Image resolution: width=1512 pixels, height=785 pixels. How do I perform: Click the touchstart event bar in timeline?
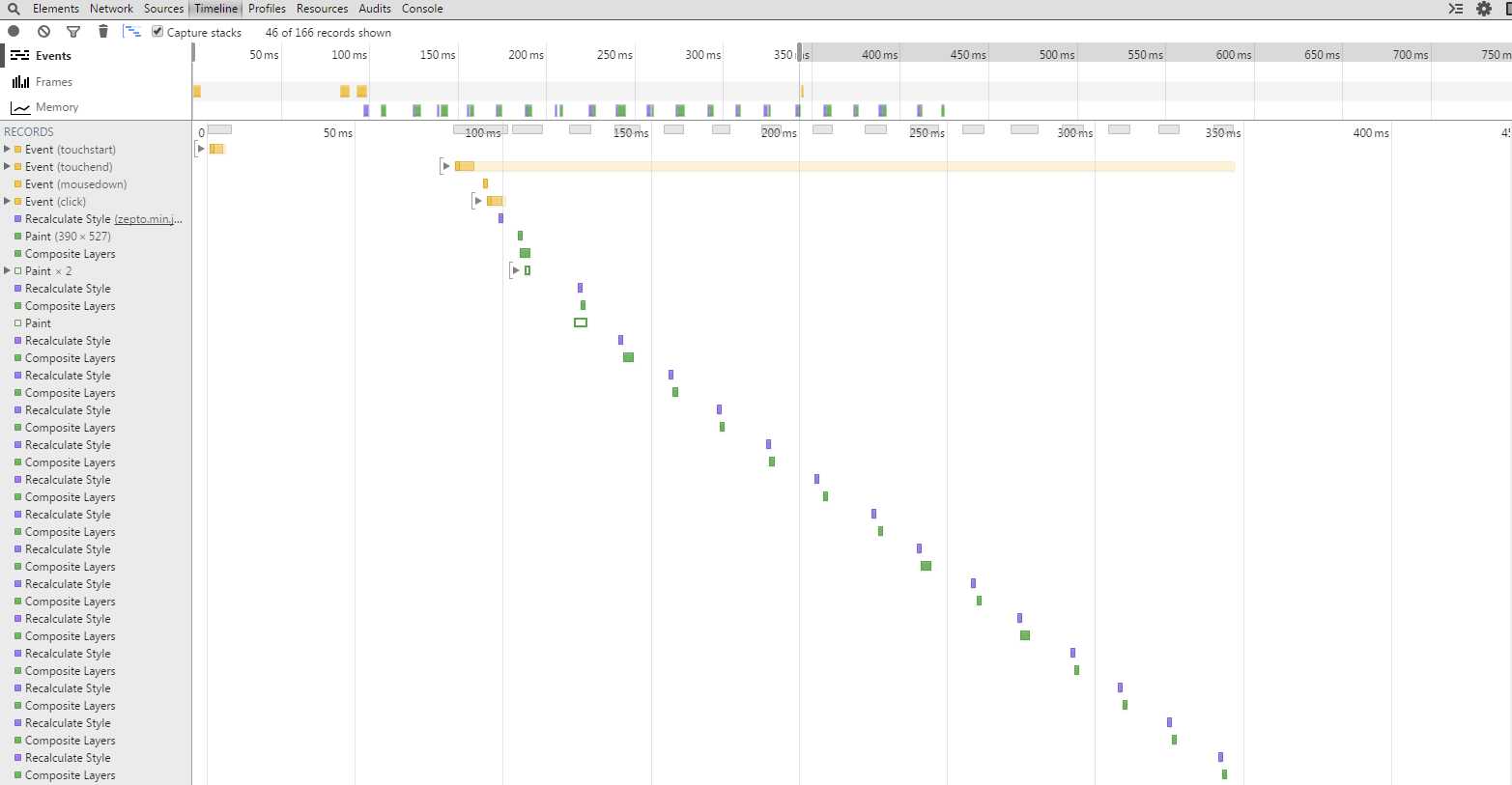(216, 149)
